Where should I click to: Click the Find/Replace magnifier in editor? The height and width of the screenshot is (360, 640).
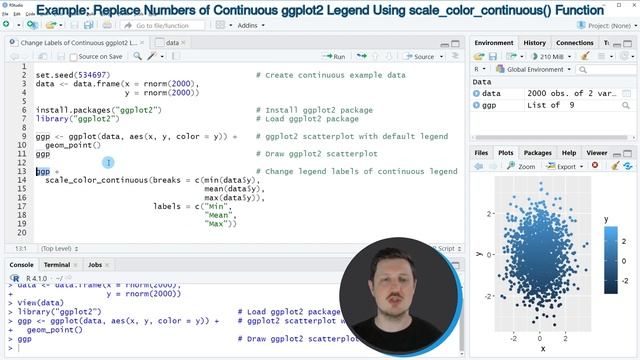(138, 56)
